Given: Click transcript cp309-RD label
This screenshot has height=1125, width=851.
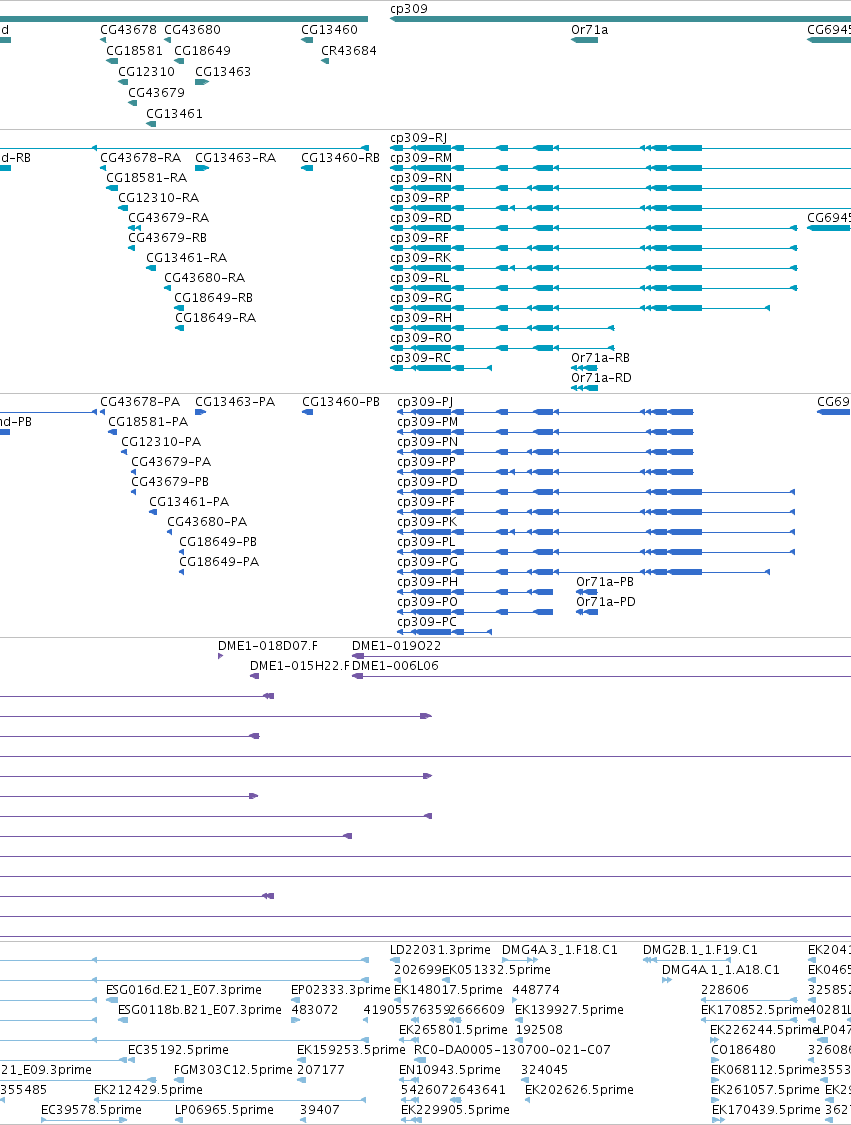Looking at the screenshot, I should [421, 218].
